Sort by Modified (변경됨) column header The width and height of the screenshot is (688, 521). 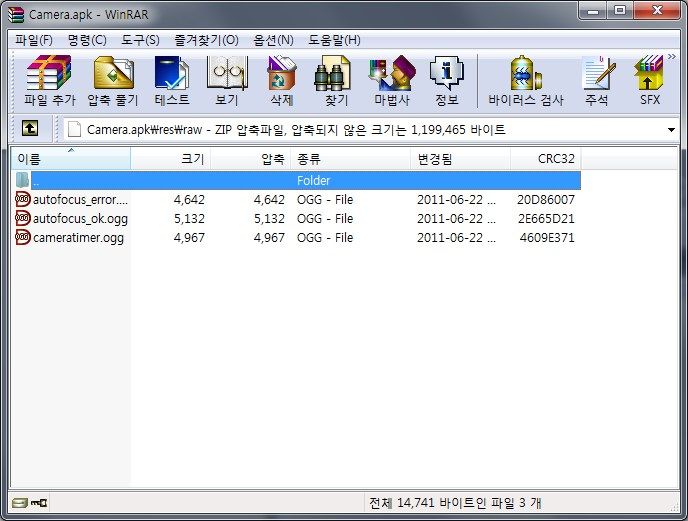(461, 158)
